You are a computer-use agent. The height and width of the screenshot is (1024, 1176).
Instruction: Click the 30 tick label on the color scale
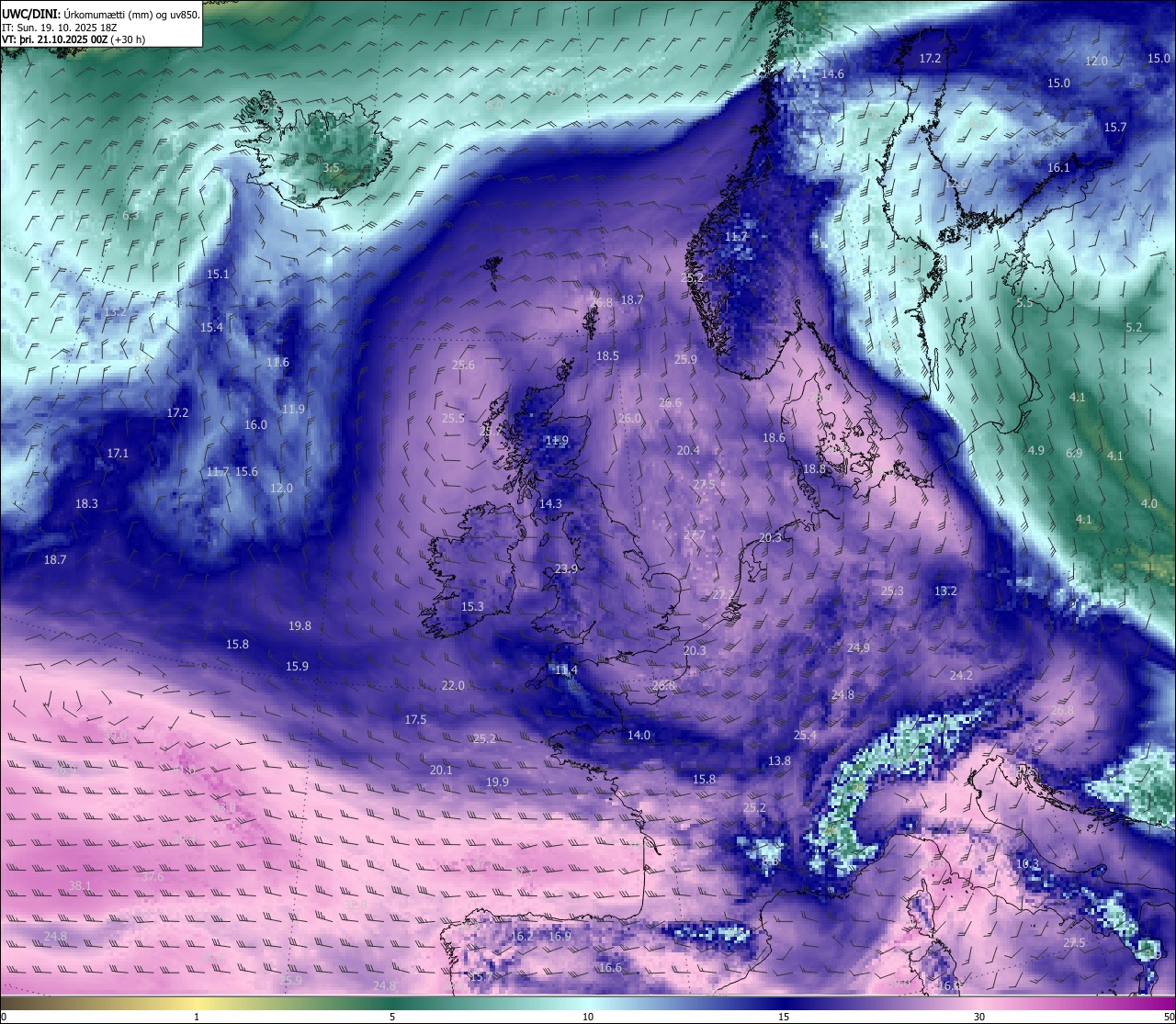coord(979,1017)
